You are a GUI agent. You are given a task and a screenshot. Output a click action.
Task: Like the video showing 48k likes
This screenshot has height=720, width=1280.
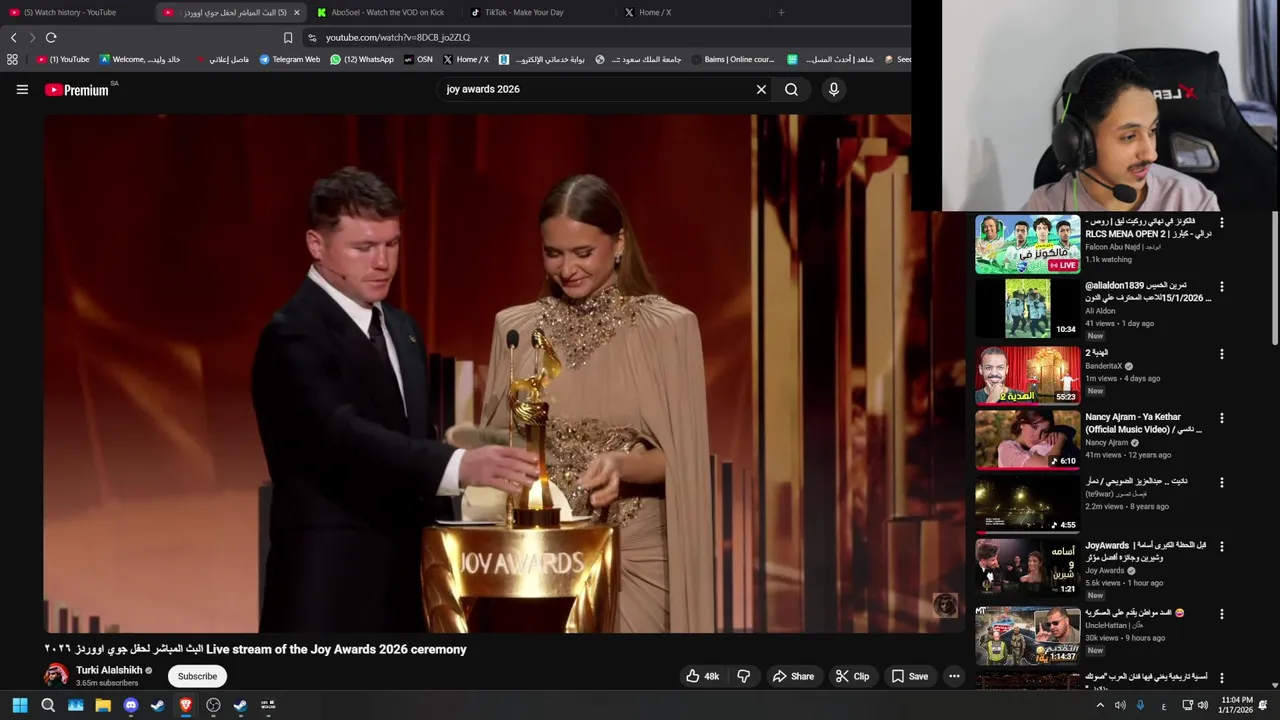(x=702, y=676)
